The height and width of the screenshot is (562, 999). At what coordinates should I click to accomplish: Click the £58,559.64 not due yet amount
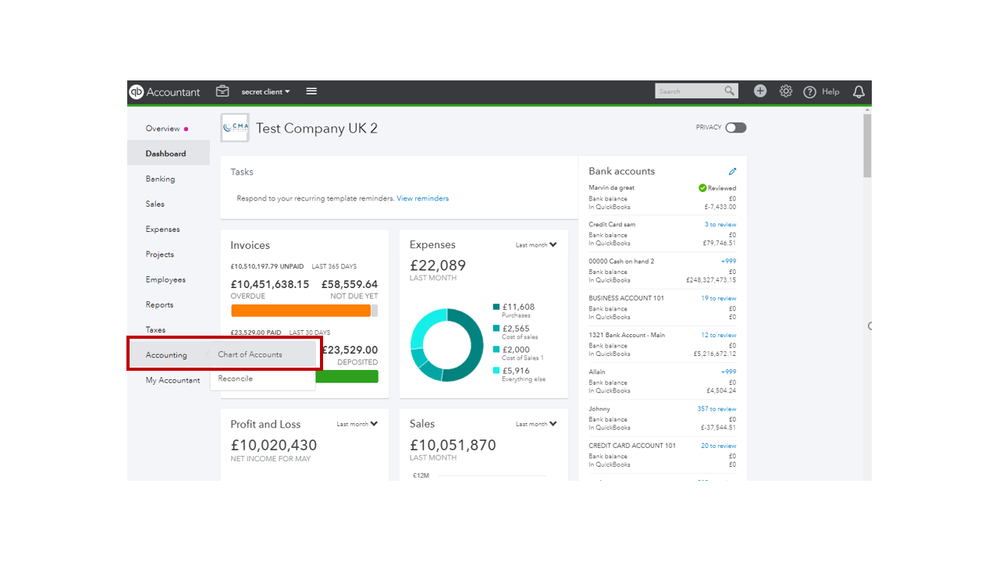pyautogui.click(x=349, y=285)
